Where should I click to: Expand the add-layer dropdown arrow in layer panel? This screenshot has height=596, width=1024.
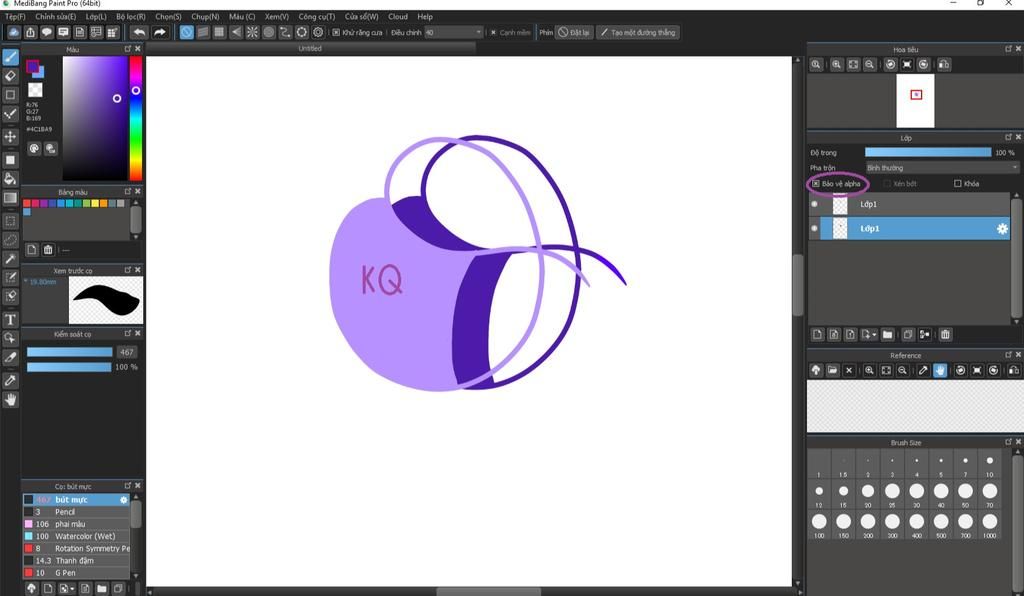point(874,335)
